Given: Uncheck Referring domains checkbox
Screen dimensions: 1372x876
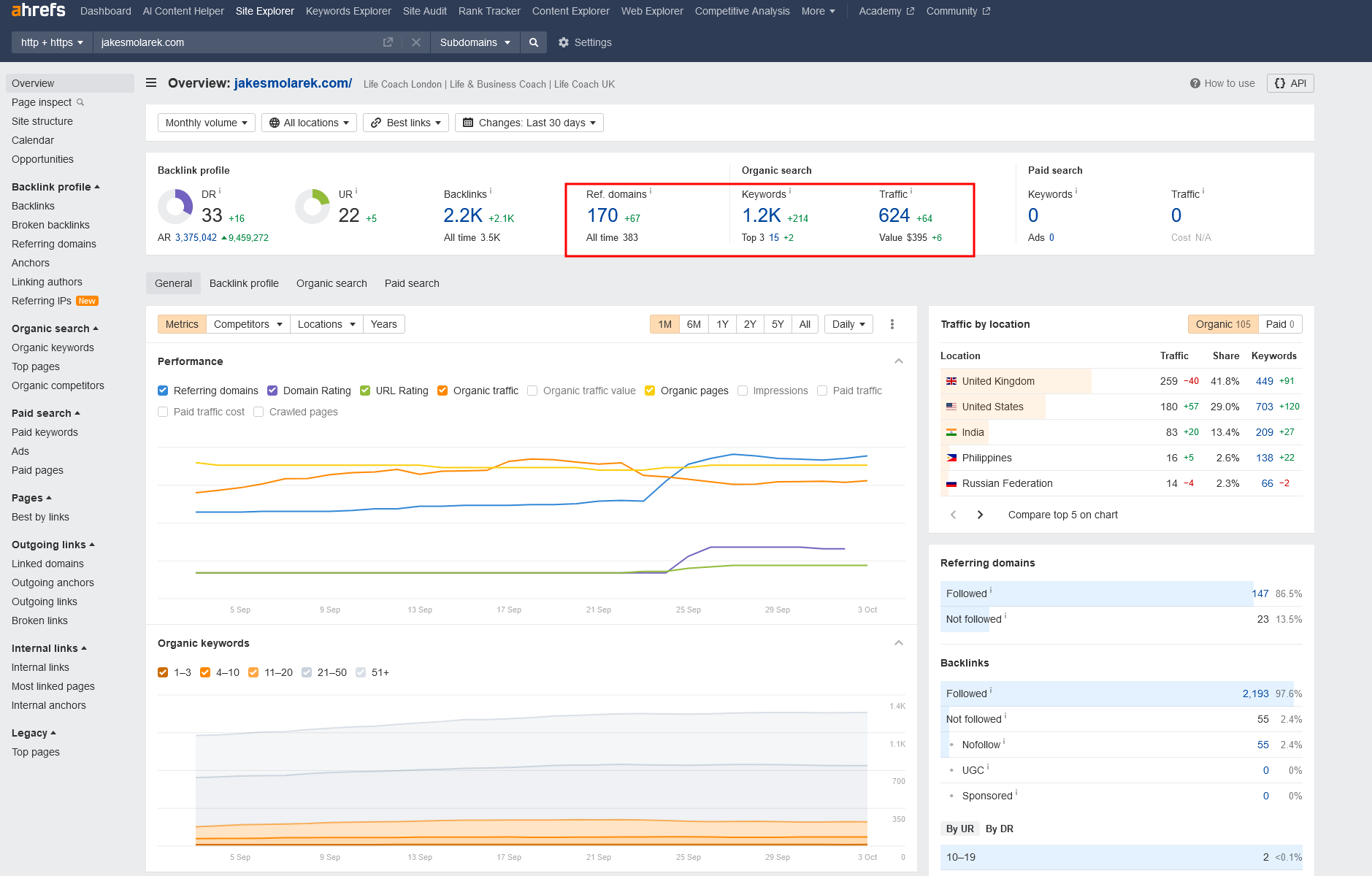Looking at the screenshot, I should pos(163,391).
